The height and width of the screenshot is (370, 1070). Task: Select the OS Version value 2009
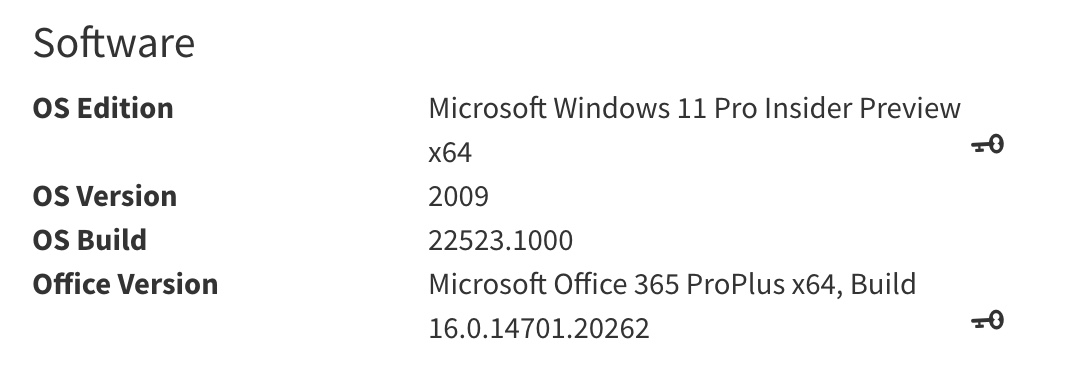coord(459,197)
